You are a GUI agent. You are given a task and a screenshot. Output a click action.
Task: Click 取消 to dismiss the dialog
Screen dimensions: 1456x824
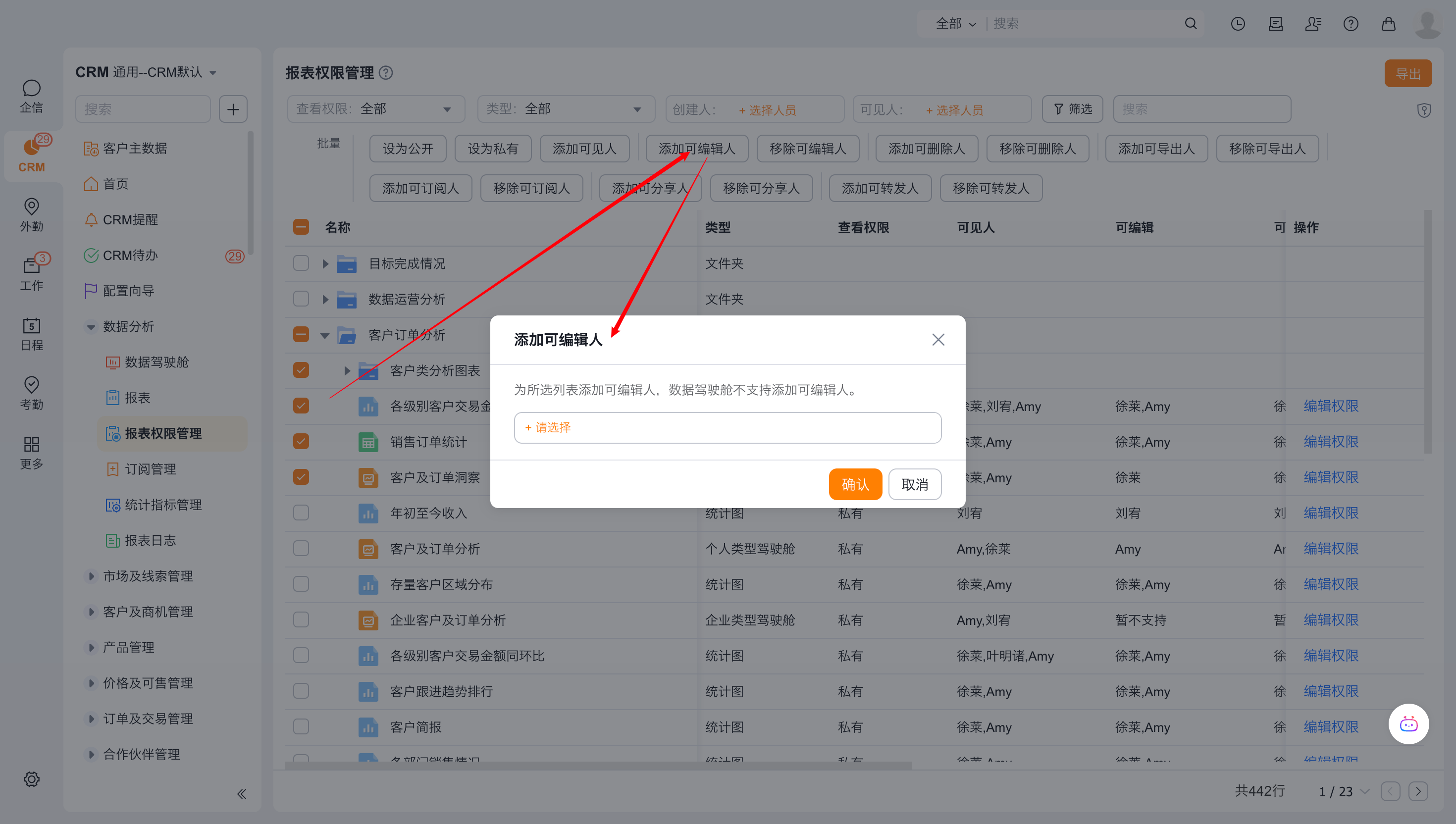(914, 484)
